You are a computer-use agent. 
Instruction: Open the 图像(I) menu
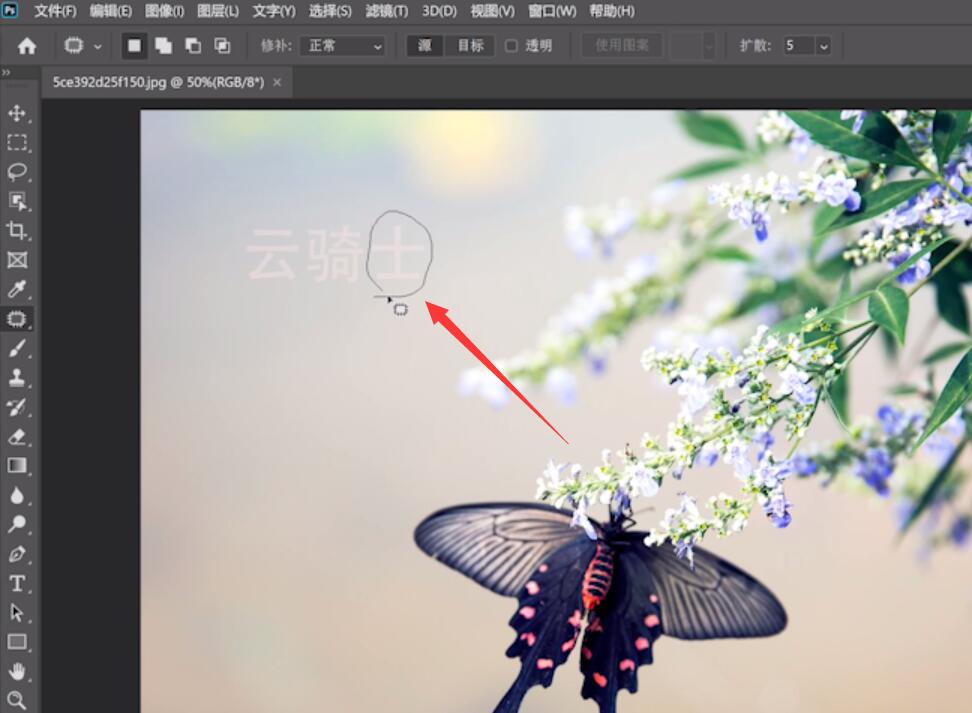(x=164, y=11)
